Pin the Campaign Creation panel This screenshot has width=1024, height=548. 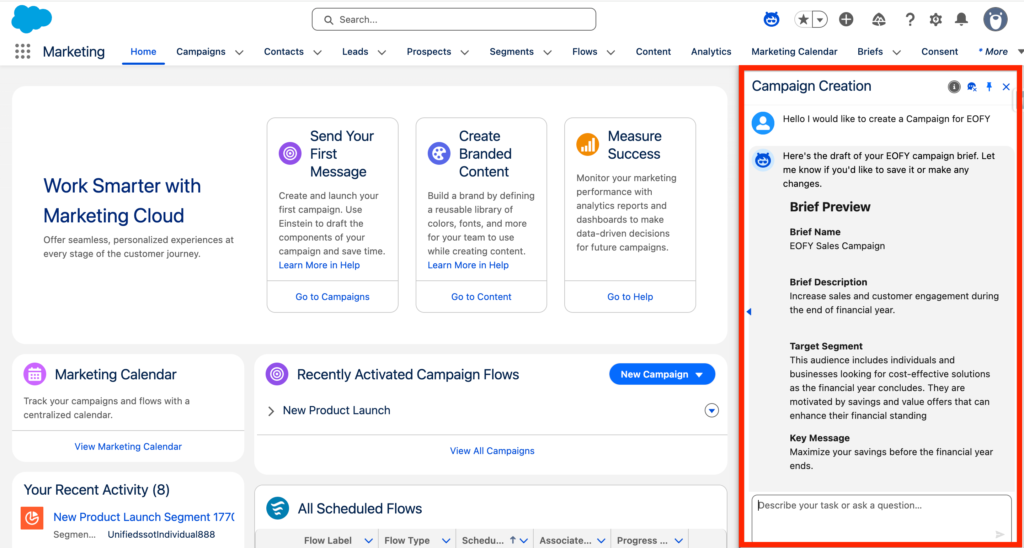point(989,87)
